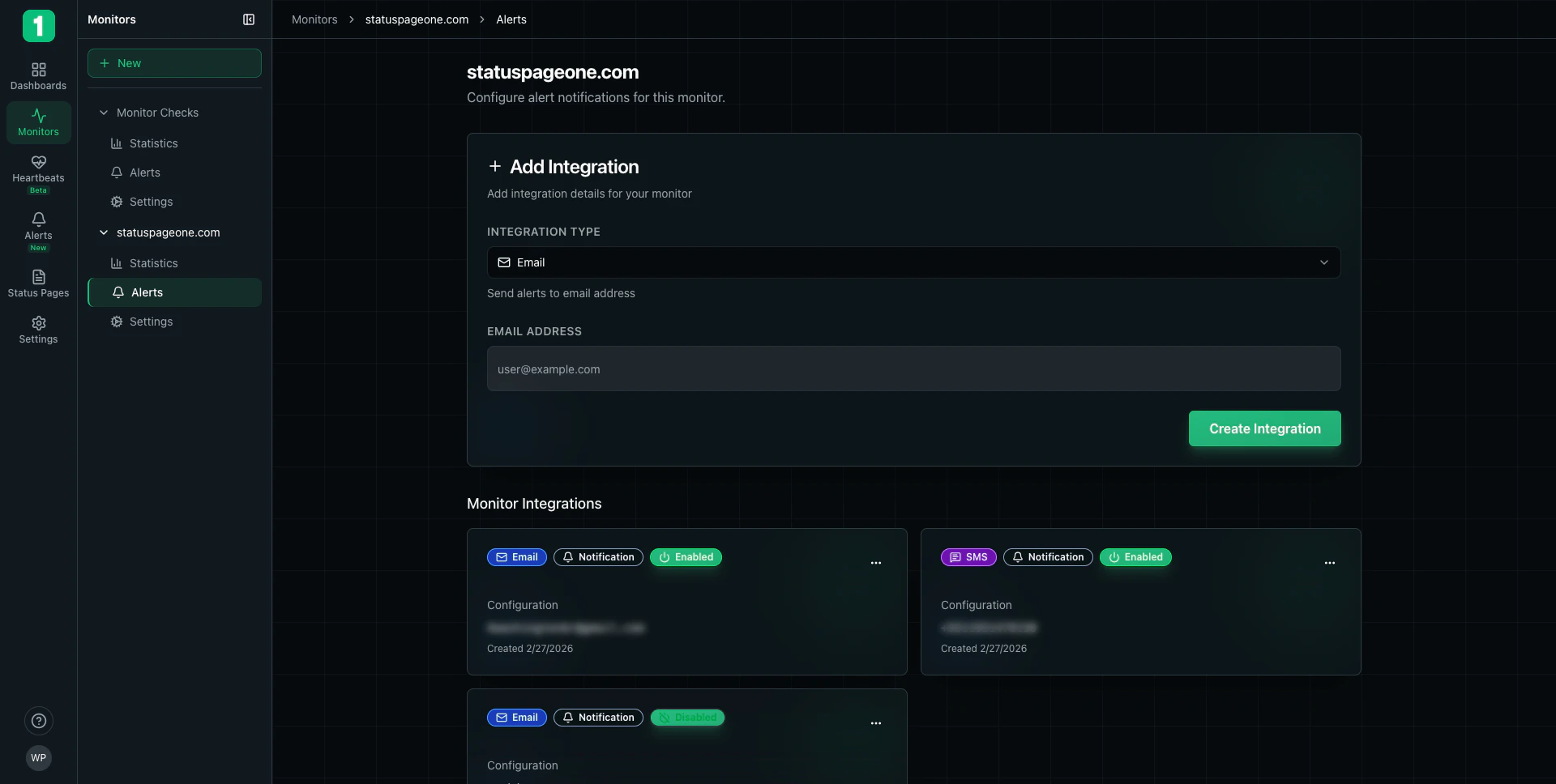
Task: Click the Alerts breadcrumb item
Action: coord(511,19)
